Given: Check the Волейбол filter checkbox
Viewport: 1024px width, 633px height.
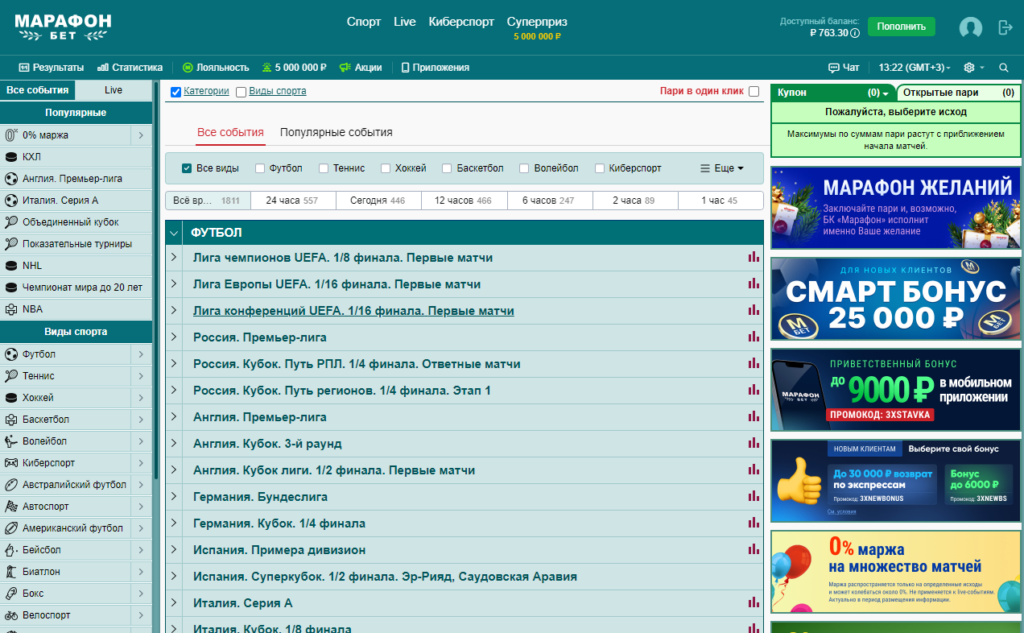Looking at the screenshot, I should point(524,169).
